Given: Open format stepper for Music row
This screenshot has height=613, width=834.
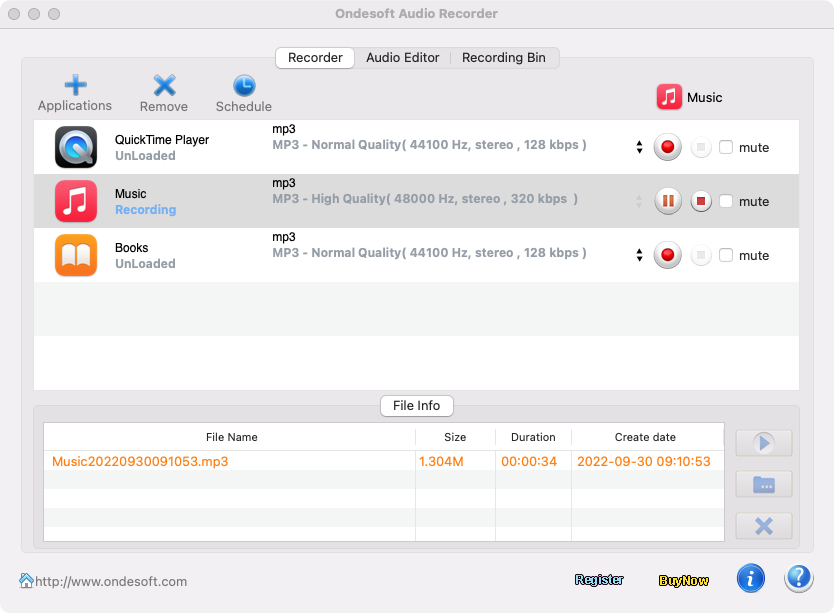Looking at the screenshot, I should (639, 201).
